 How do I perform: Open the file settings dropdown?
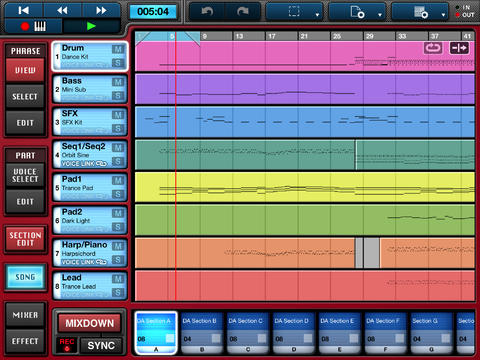pos(357,12)
